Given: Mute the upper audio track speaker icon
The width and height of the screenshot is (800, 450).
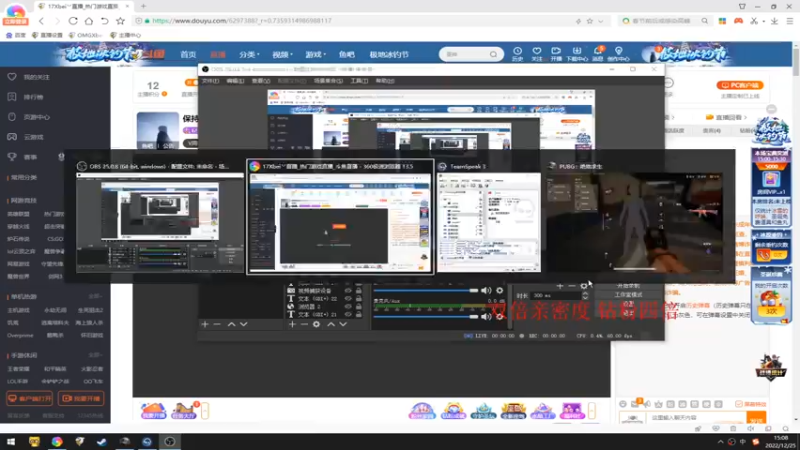Looking at the screenshot, I should coord(486,290).
